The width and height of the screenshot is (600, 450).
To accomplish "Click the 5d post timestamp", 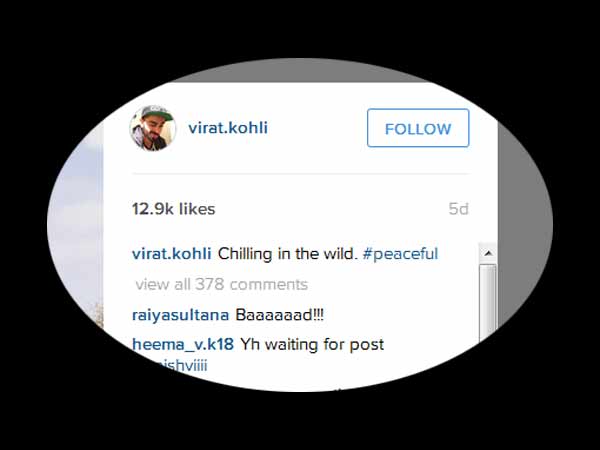I will 458,209.
